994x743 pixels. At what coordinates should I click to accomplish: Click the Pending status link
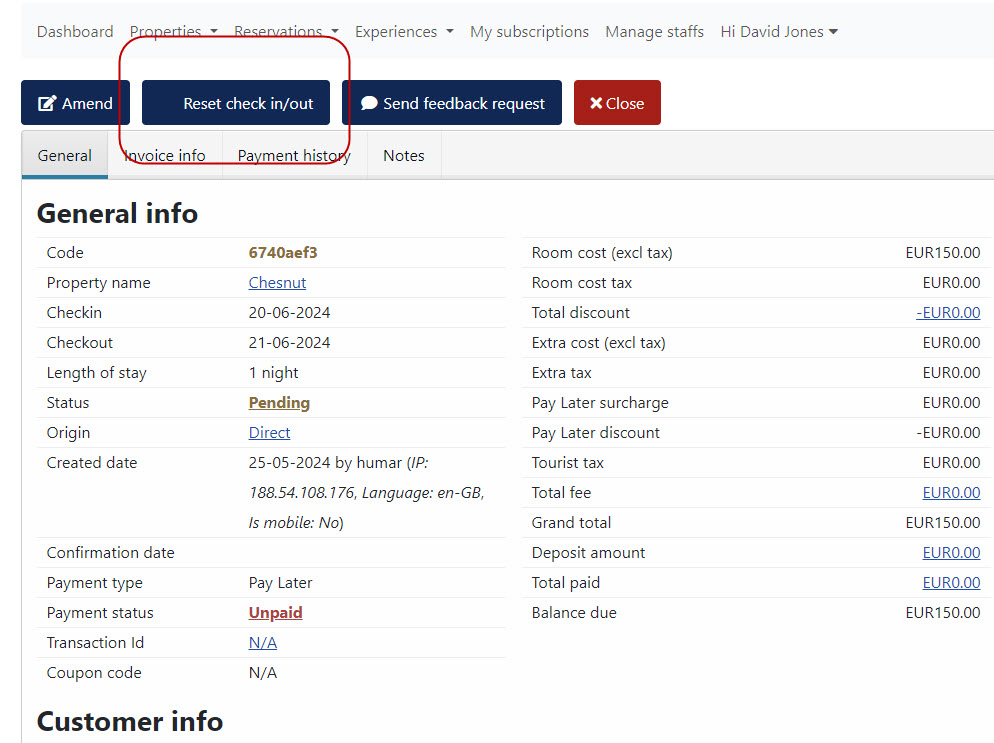click(x=279, y=403)
